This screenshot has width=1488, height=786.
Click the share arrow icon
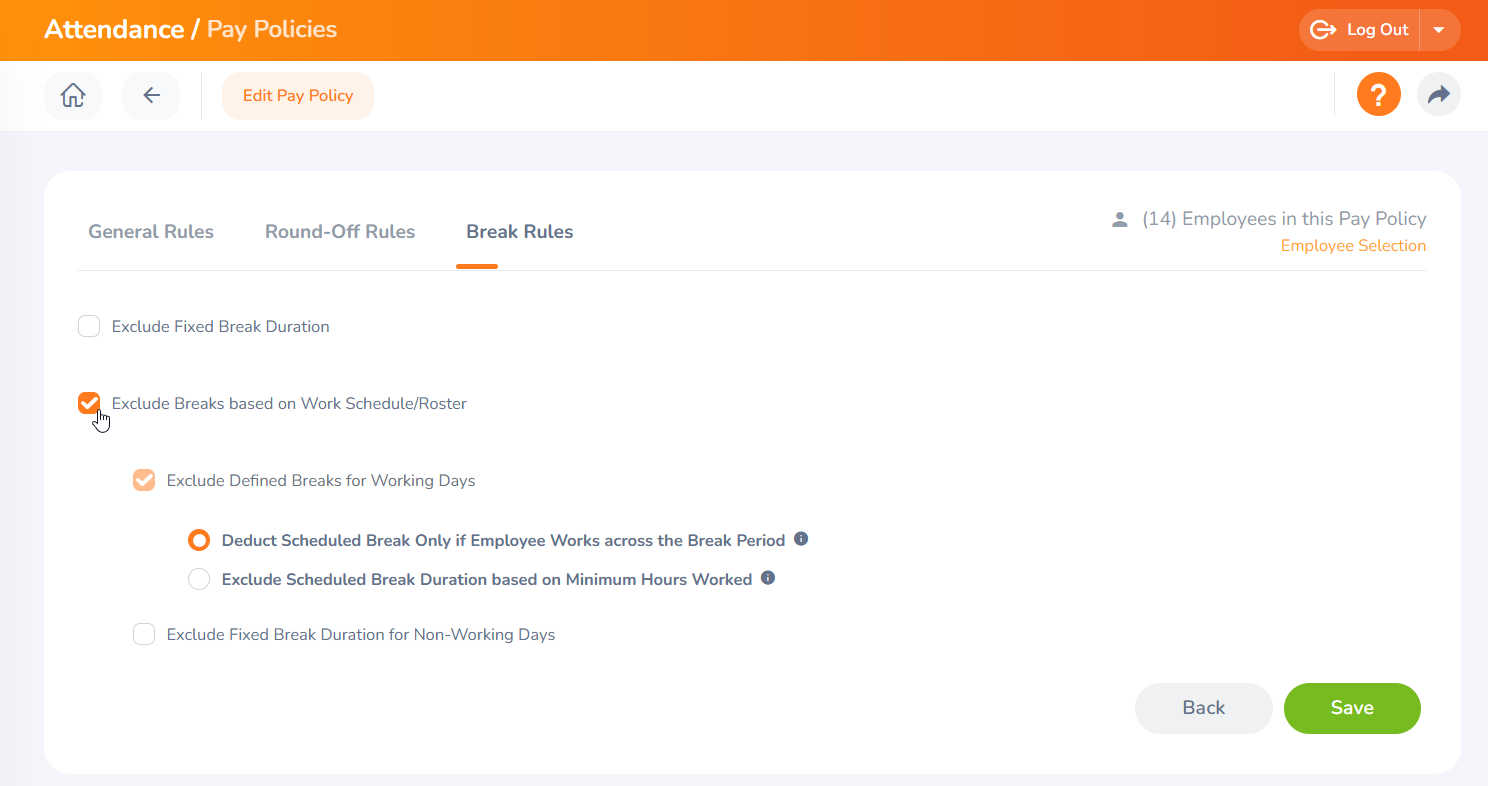(x=1438, y=96)
